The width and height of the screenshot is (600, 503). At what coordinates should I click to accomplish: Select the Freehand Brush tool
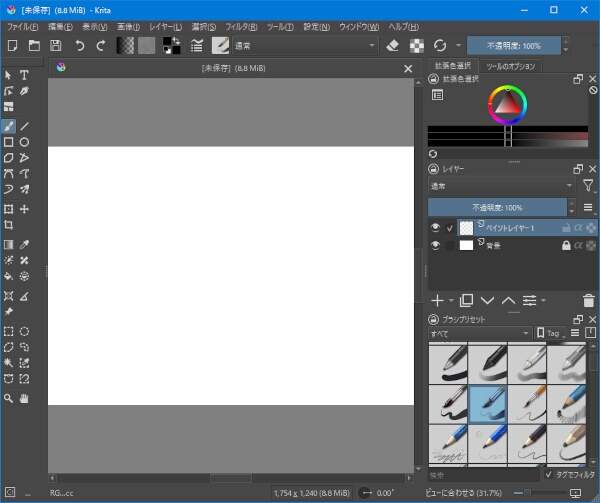point(9,127)
